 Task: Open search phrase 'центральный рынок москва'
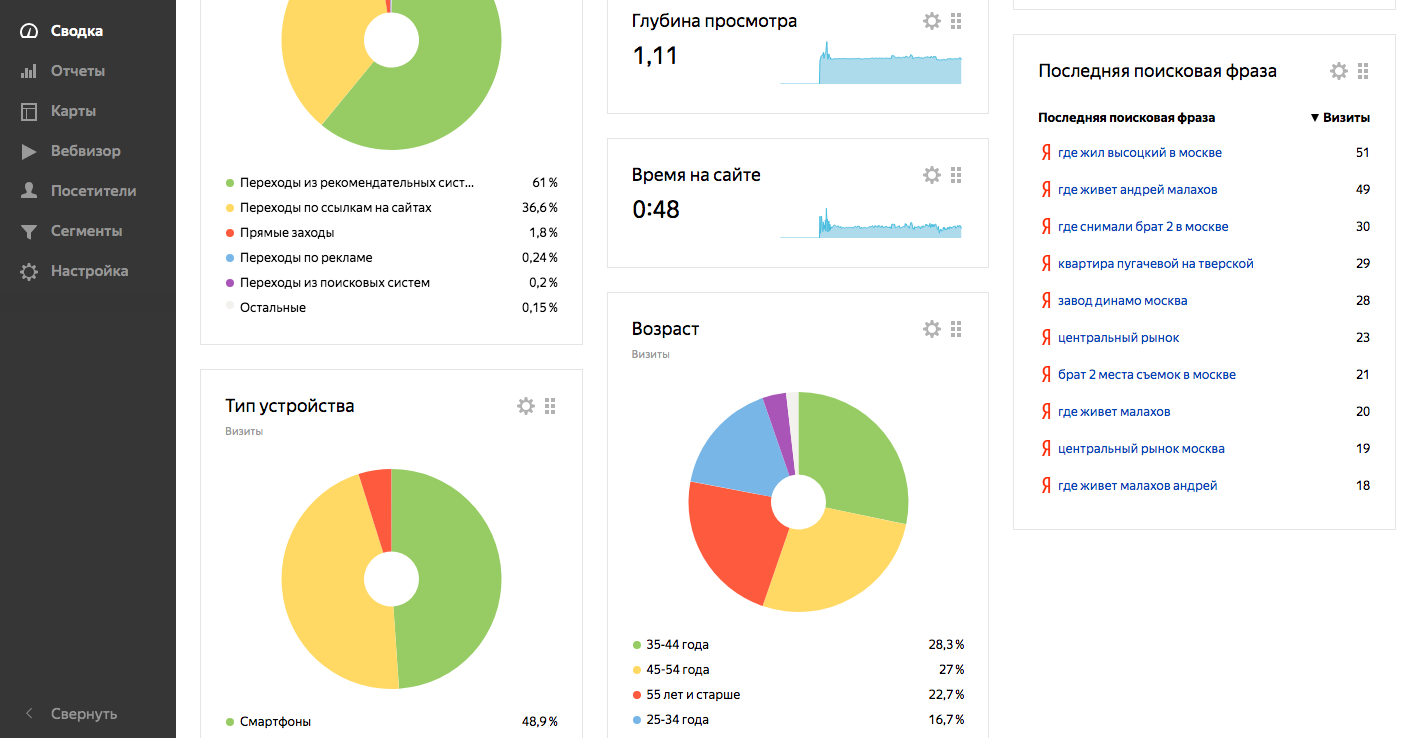pos(1141,449)
